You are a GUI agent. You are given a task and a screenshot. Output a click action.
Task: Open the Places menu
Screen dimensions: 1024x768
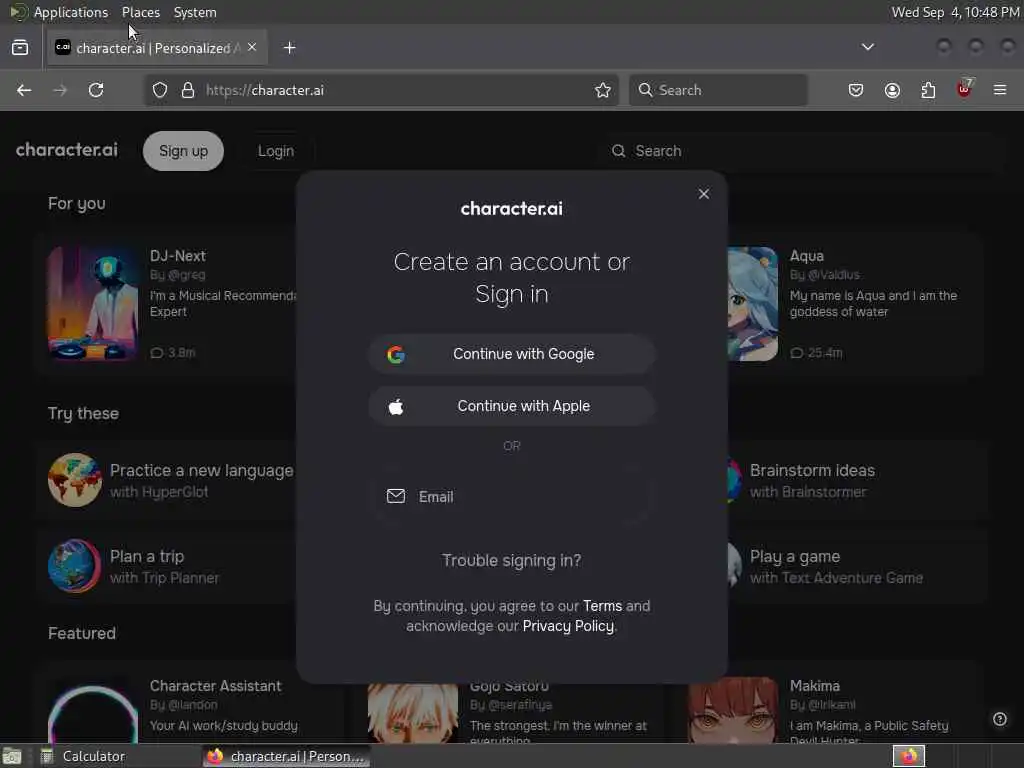click(140, 12)
